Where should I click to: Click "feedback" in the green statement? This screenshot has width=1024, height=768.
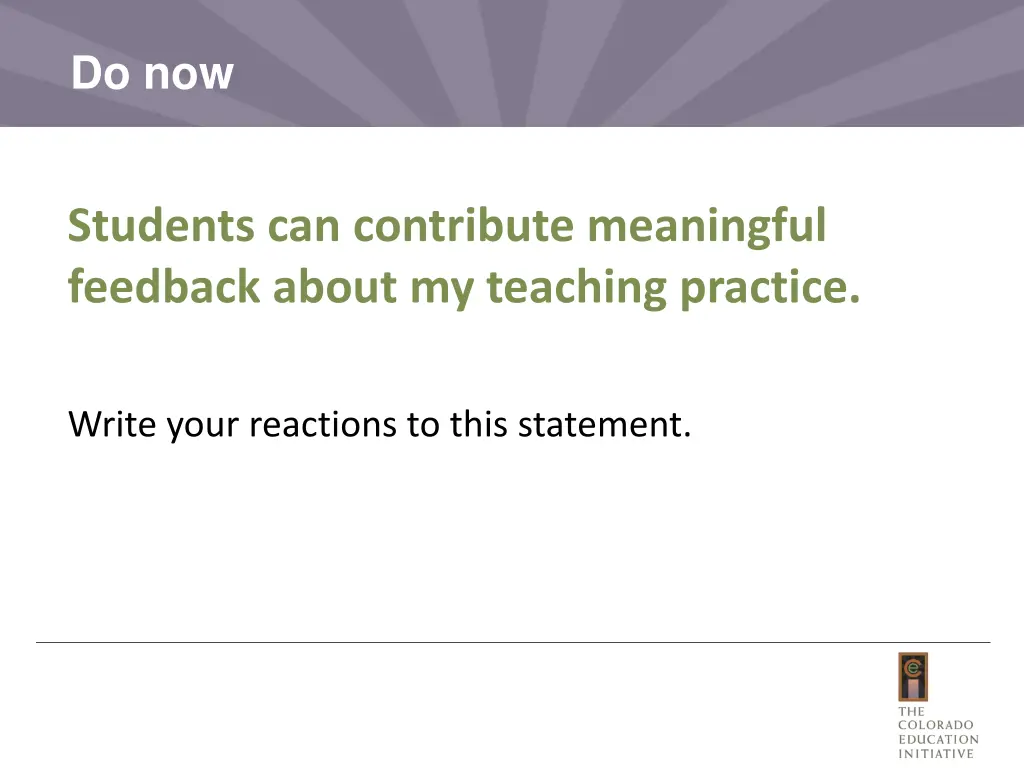tap(164, 286)
